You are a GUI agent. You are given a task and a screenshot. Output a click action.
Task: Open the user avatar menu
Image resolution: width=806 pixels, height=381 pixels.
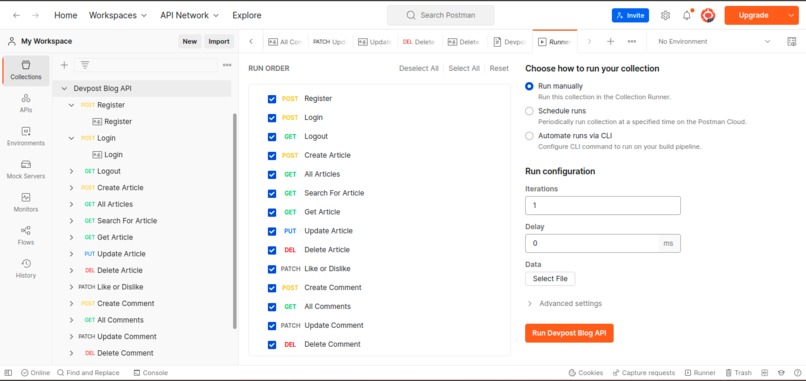[708, 15]
